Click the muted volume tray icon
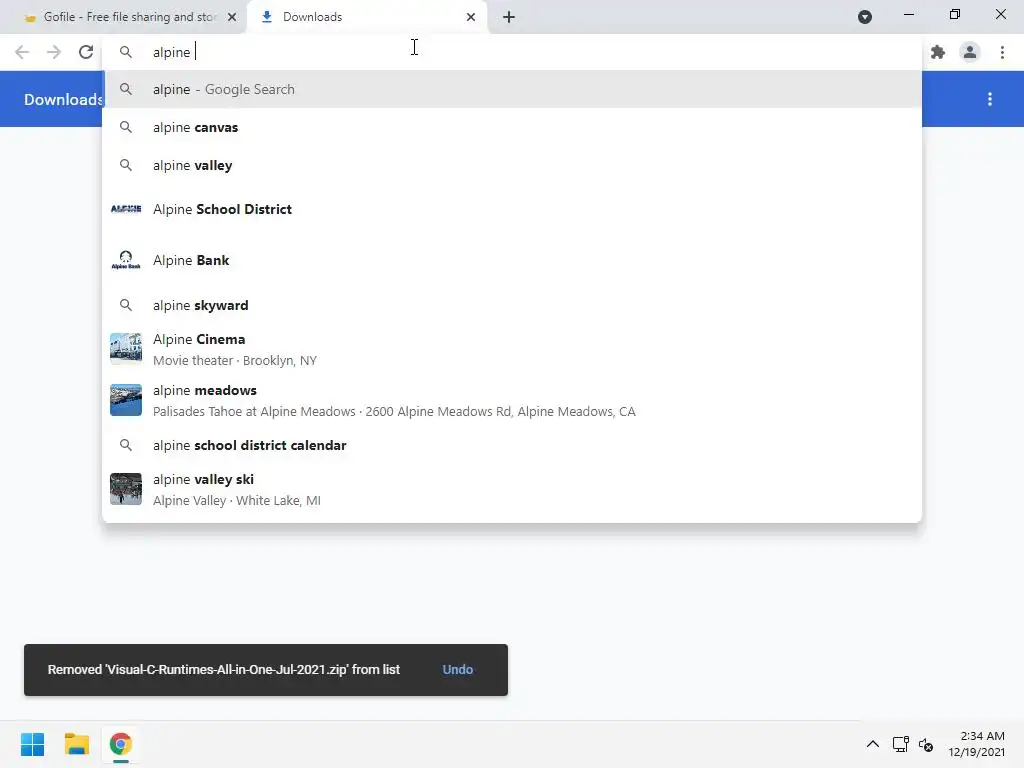Screen dimensions: 1024x768 (x=925, y=744)
